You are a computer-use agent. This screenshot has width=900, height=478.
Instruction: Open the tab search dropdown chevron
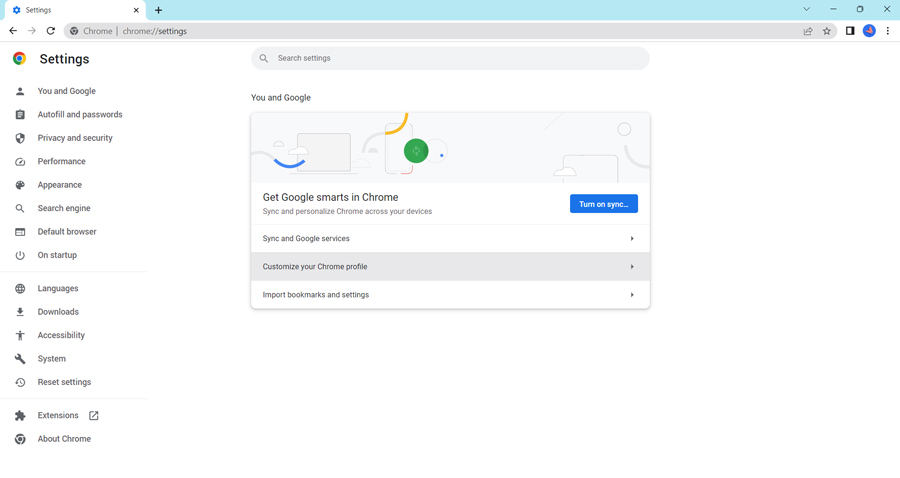806,9
